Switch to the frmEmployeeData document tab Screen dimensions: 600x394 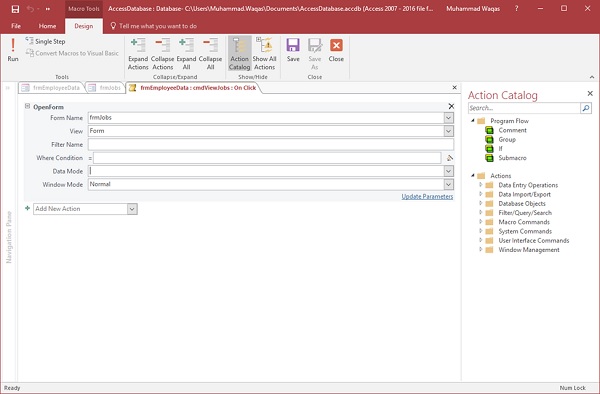[x=51, y=88]
